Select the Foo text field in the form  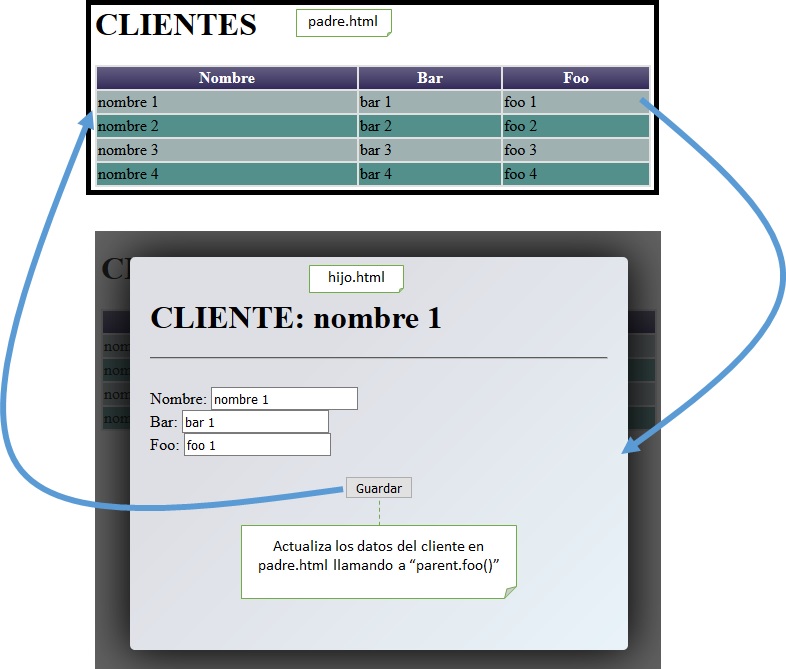coord(256,445)
